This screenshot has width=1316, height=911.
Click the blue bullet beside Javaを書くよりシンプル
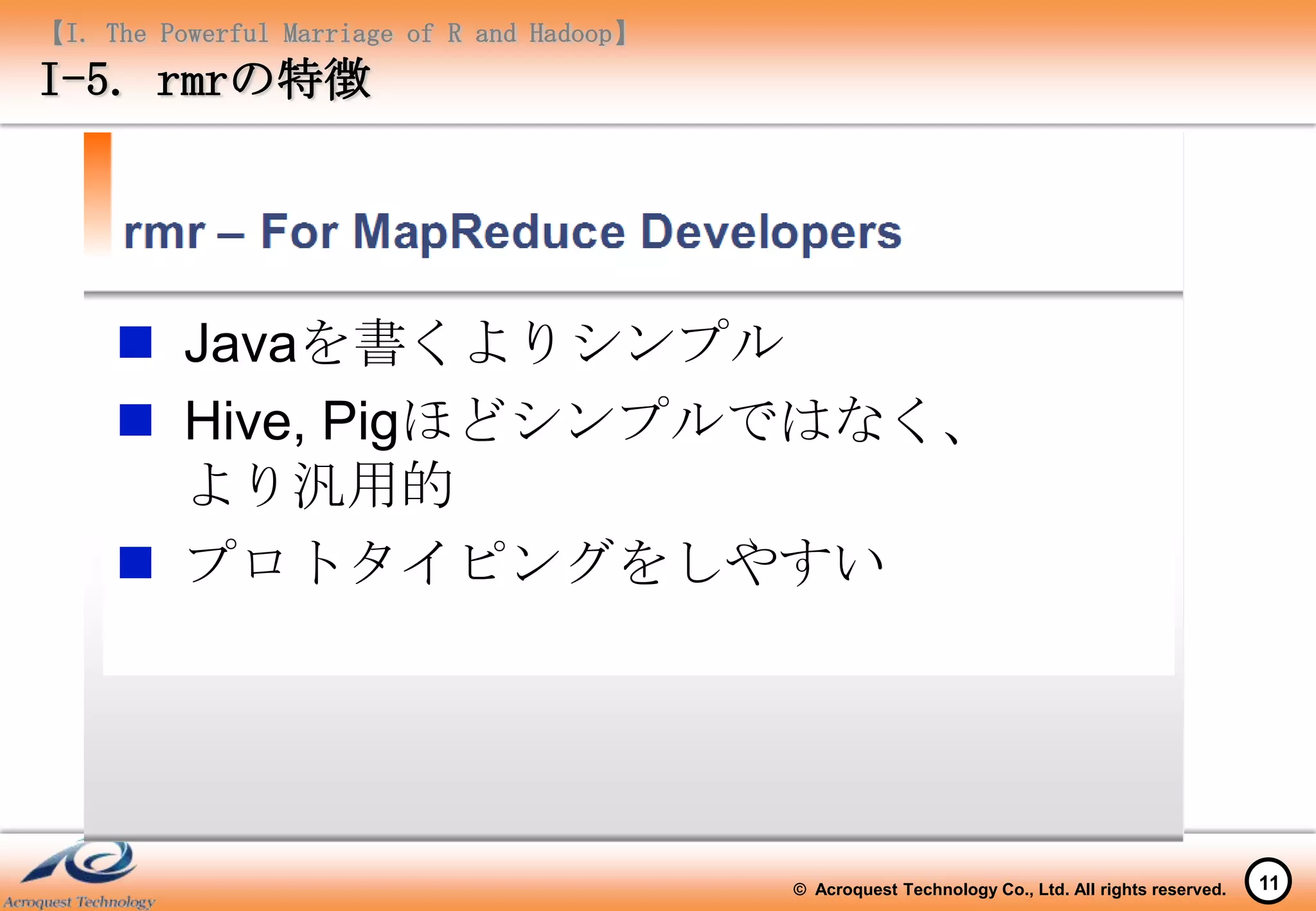pos(136,342)
